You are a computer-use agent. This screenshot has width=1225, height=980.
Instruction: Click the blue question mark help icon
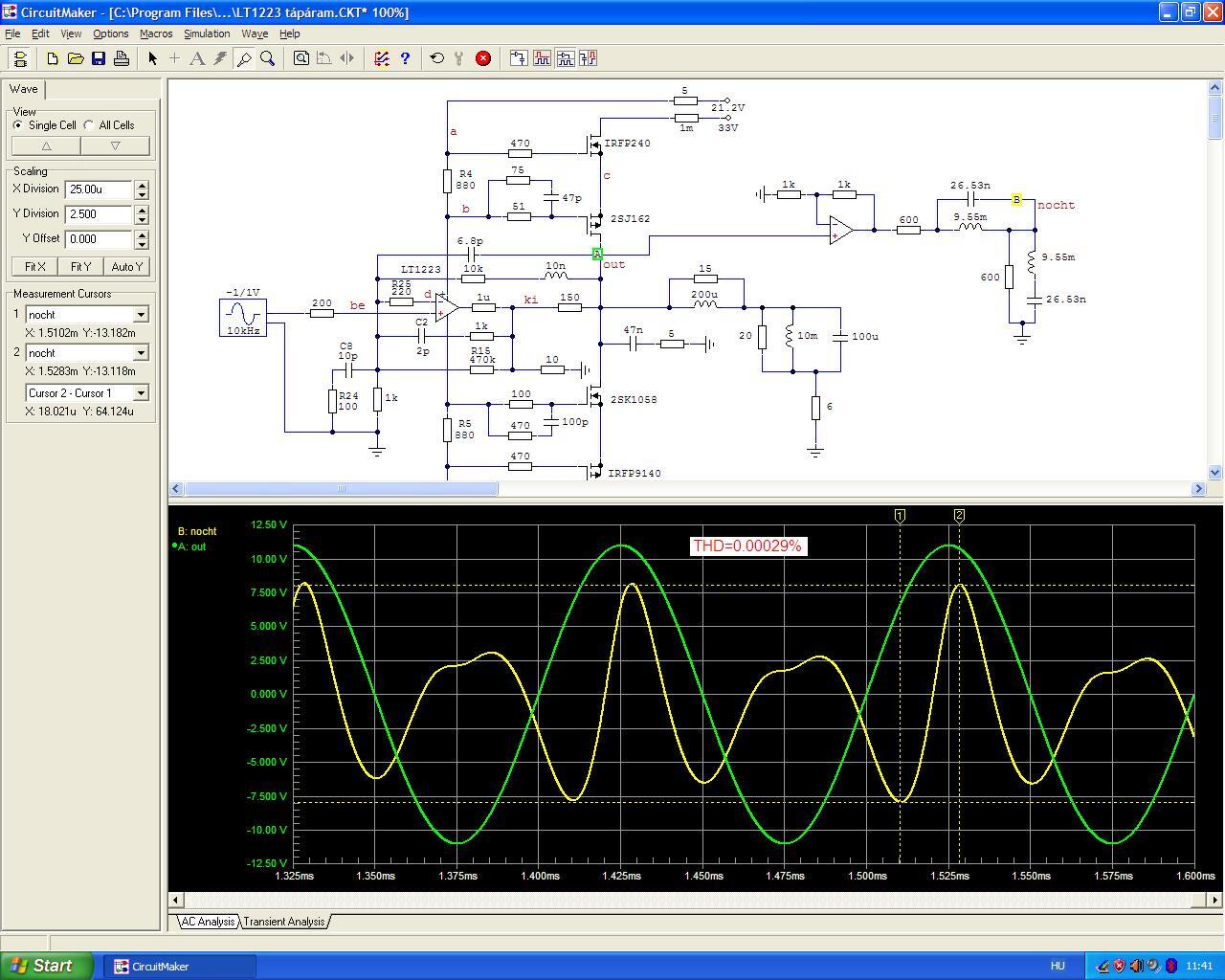point(405,58)
